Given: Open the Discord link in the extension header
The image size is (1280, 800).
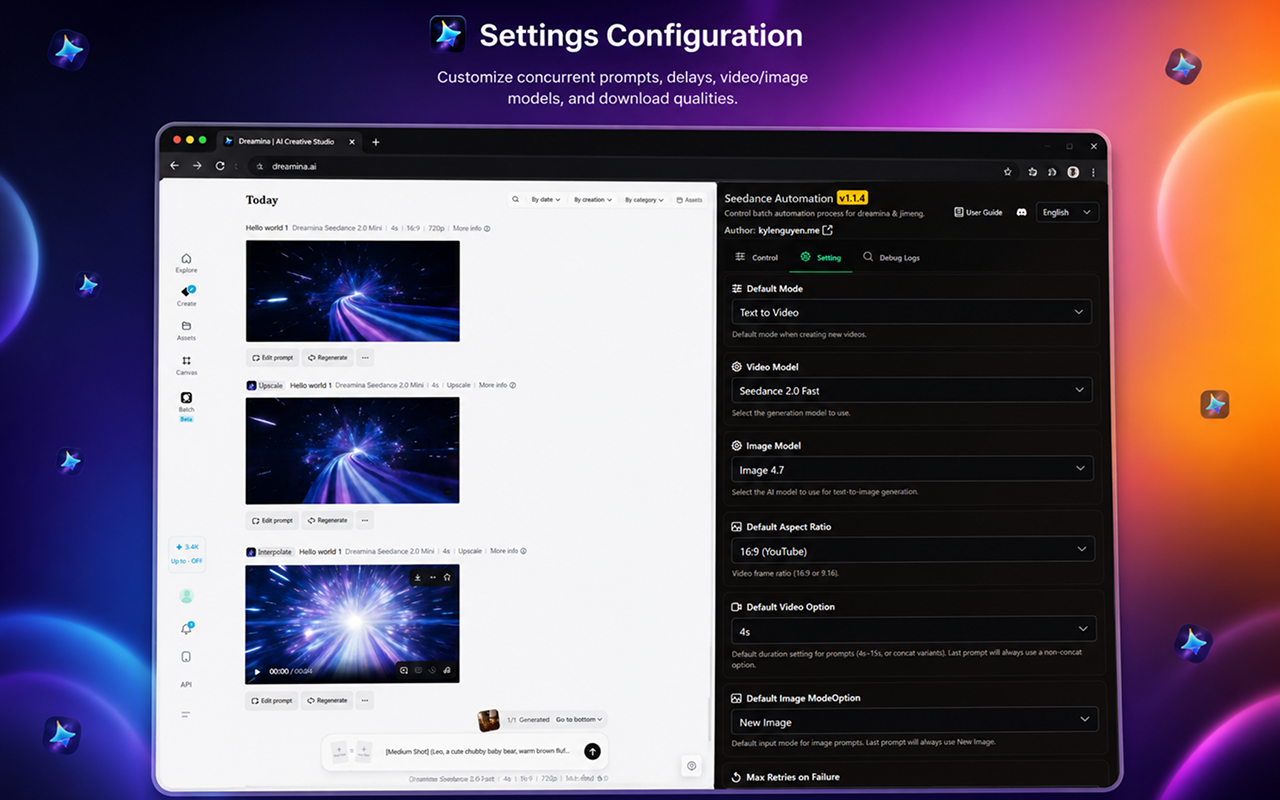Looking at the screenshot, I should (1021, 212).
